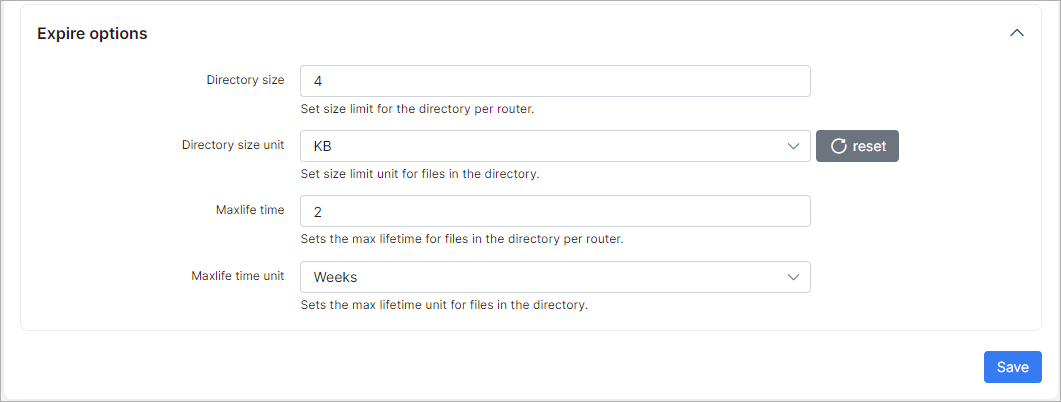
Task: Click the reset button label text
Action: point(869,146)
